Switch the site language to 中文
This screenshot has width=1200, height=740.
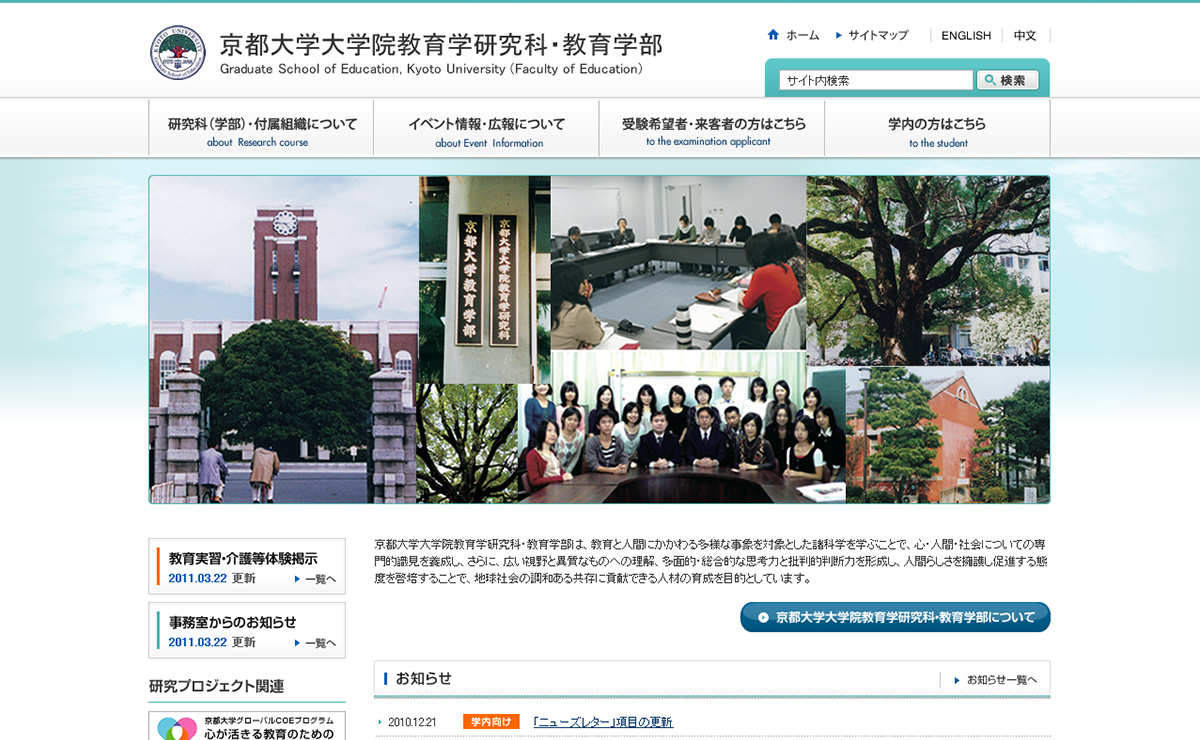(1025, 35)
